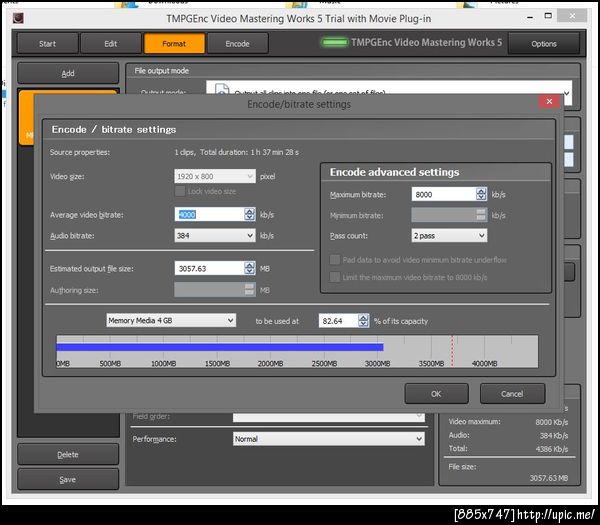Click the Audio 384 Kb/s value
The image size is (600, 525).
554,435
